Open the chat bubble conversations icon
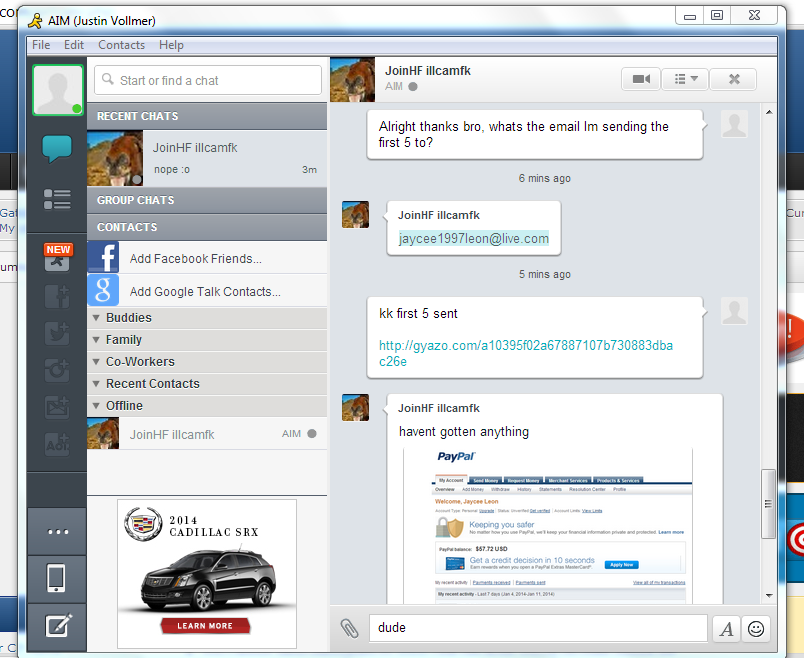The width and height of the screenshot is (804, 658). (57, 149)
